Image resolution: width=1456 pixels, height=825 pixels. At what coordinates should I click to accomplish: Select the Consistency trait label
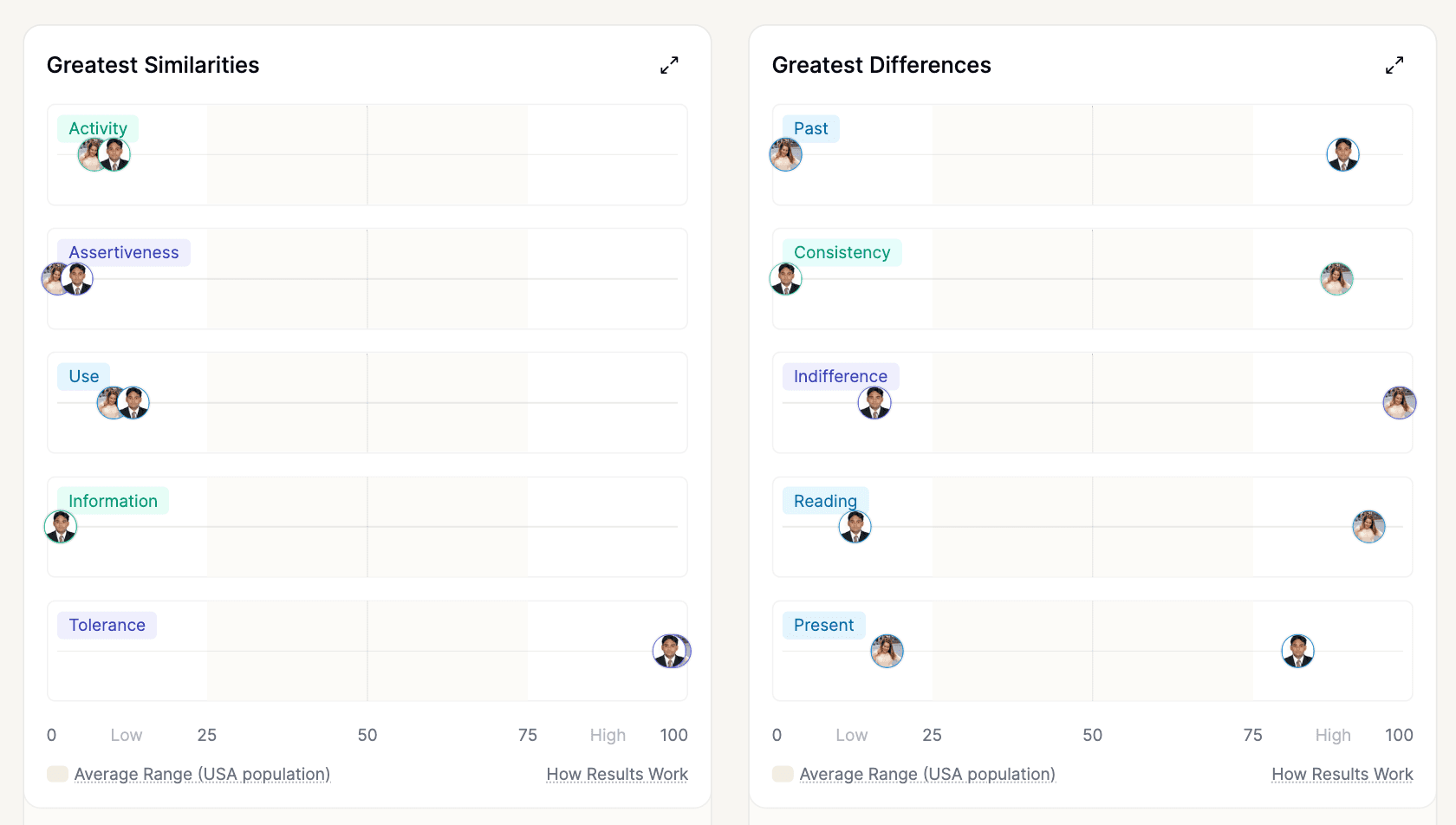(x=842, y=252)
